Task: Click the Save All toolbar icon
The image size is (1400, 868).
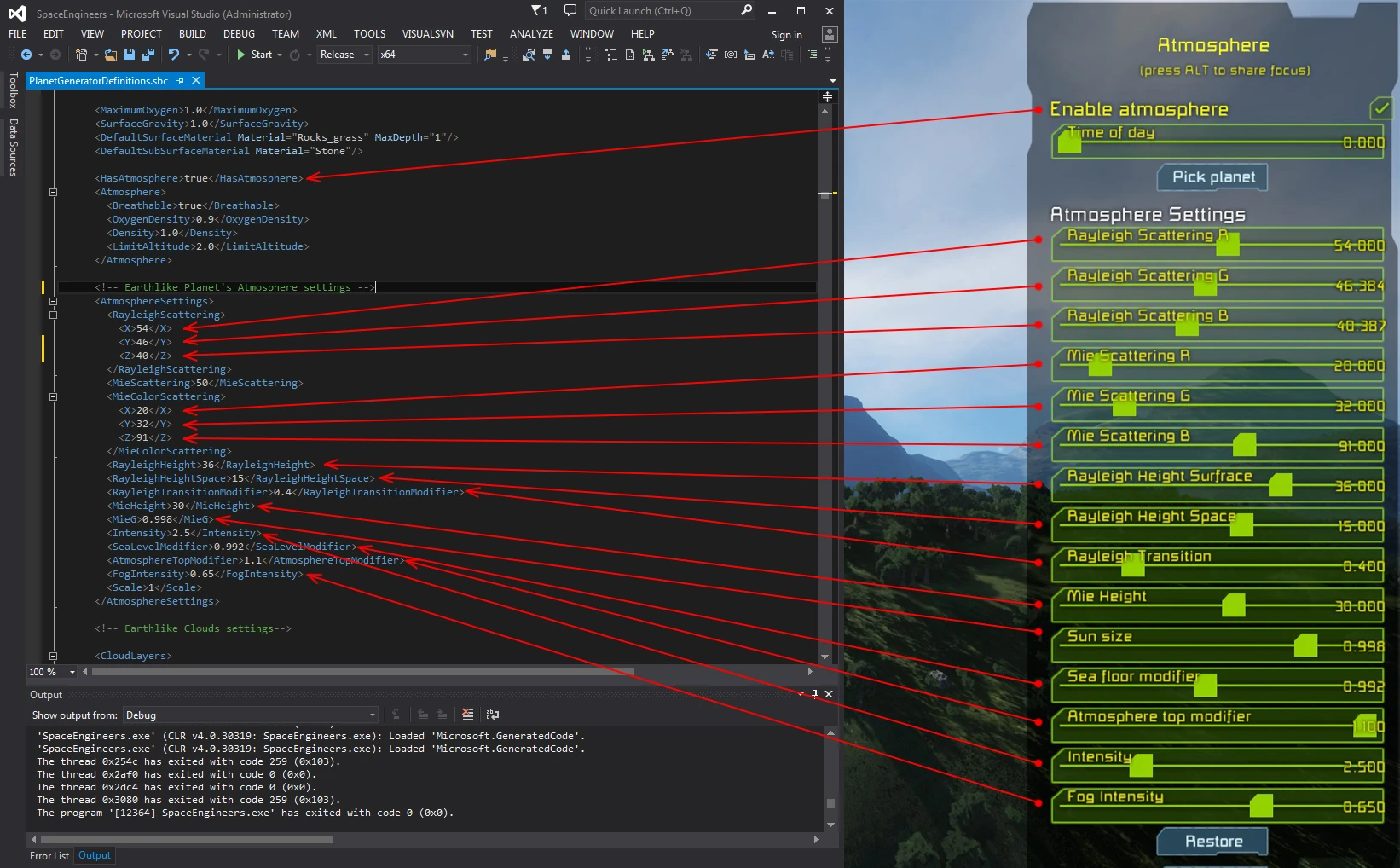Action: [x=148, y=55]
